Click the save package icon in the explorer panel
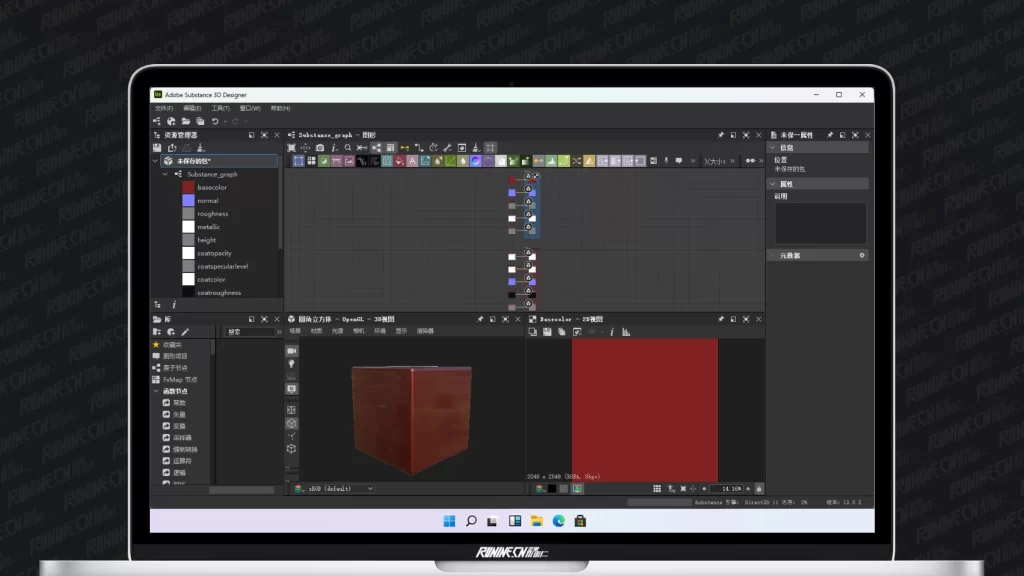The image size is (1024, 576). (x=157, y=148)
